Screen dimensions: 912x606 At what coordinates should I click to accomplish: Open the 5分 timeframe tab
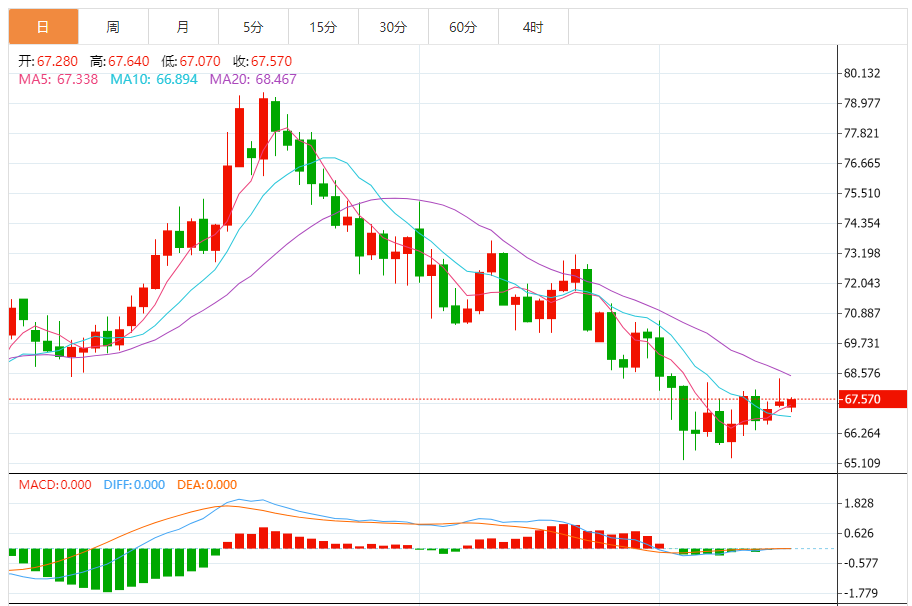click(253, 27)
